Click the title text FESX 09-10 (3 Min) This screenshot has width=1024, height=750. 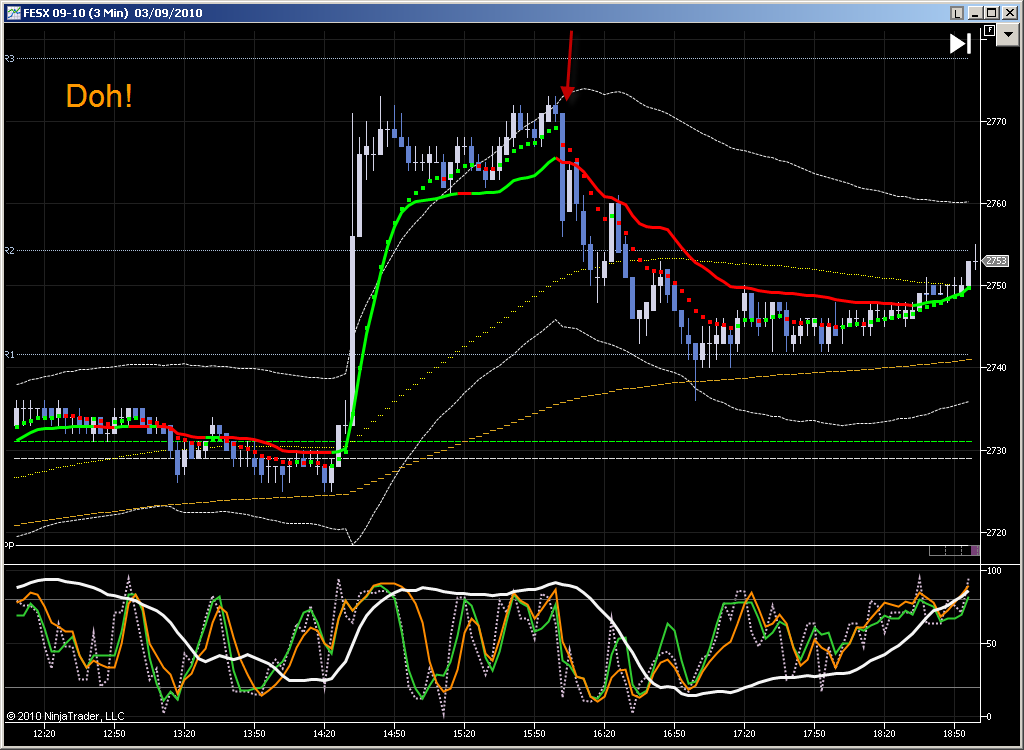75,13
